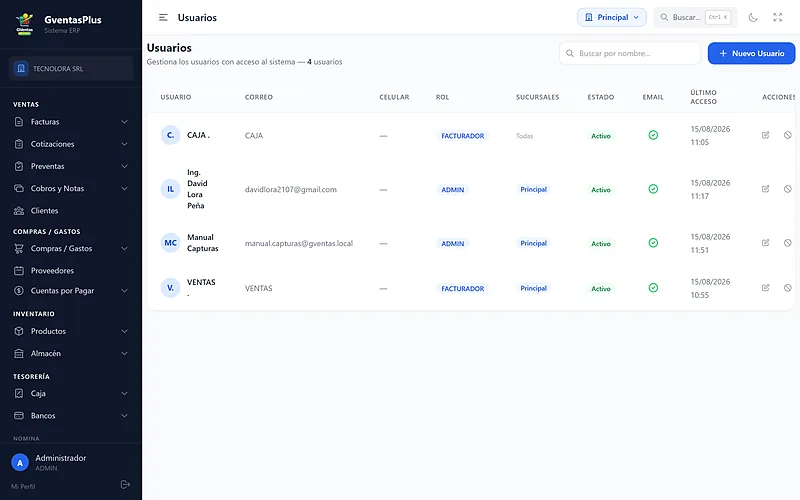Click the ADMIN badge for Manual Capturas
Image resolution: width=800 pixels, height=500 pixels.
pyautogui.click(x=453, y=243)
